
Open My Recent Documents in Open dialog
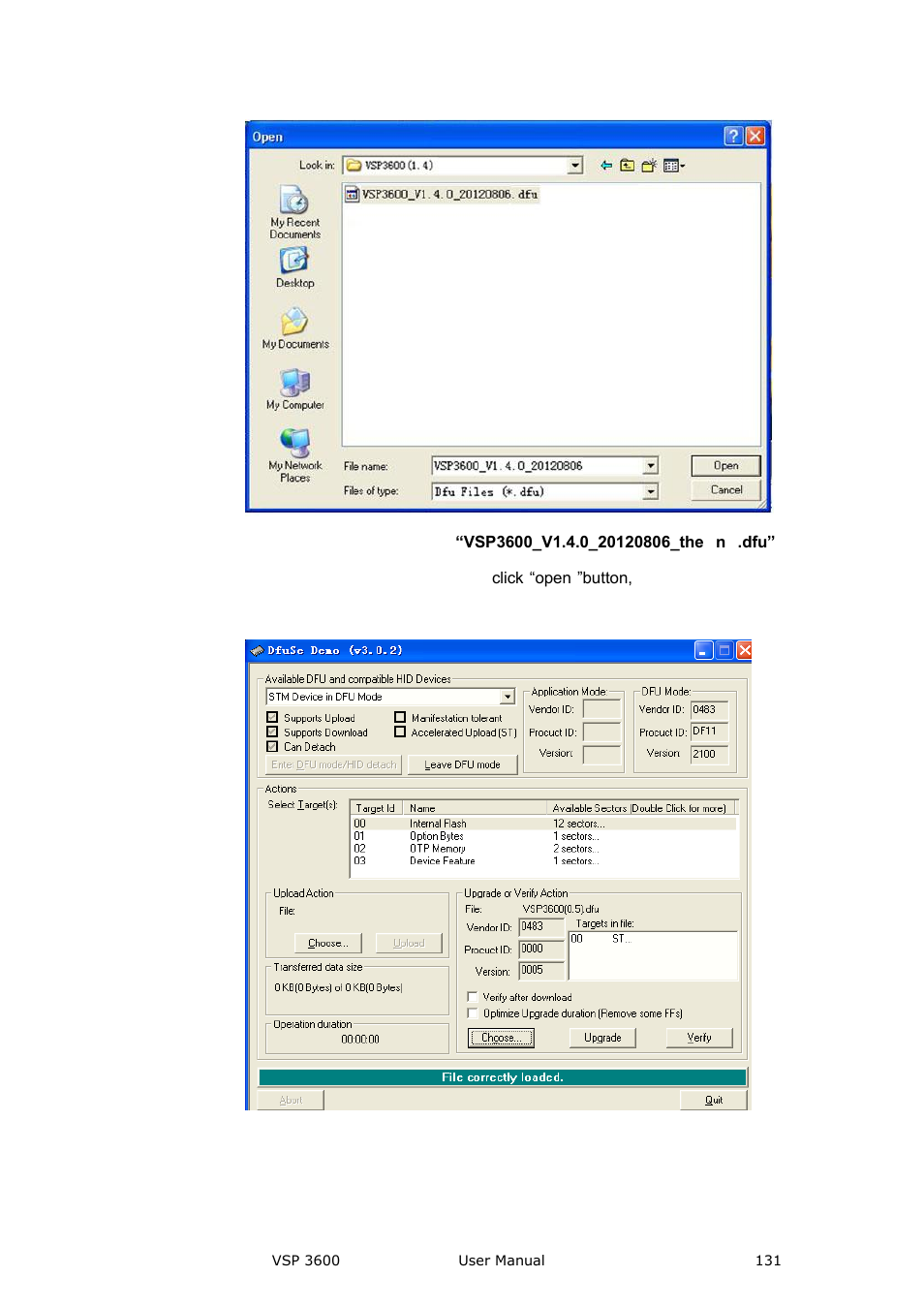pos(294,212)
